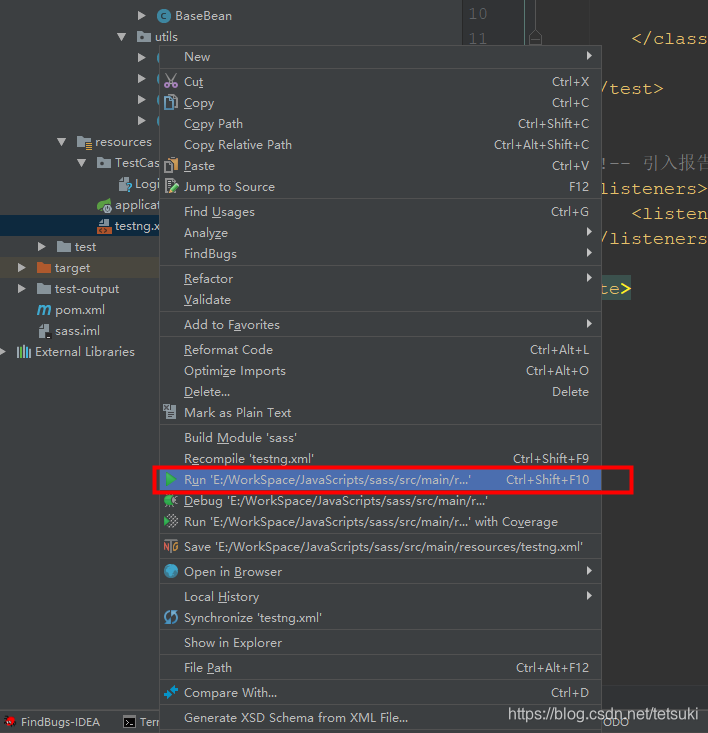Click the External Libraries icon

click(23, 352)
